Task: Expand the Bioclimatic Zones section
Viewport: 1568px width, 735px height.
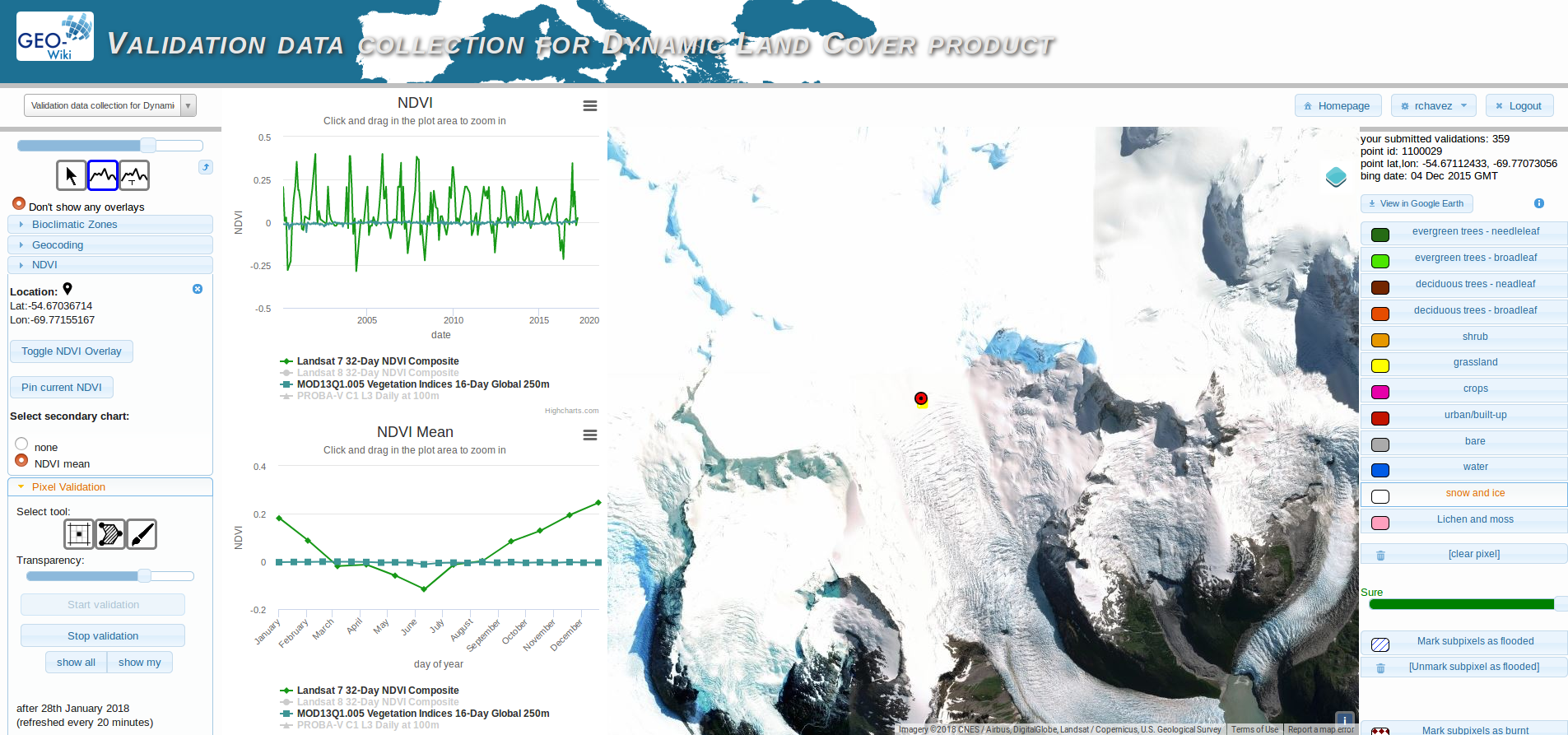Action: [74, 225]
